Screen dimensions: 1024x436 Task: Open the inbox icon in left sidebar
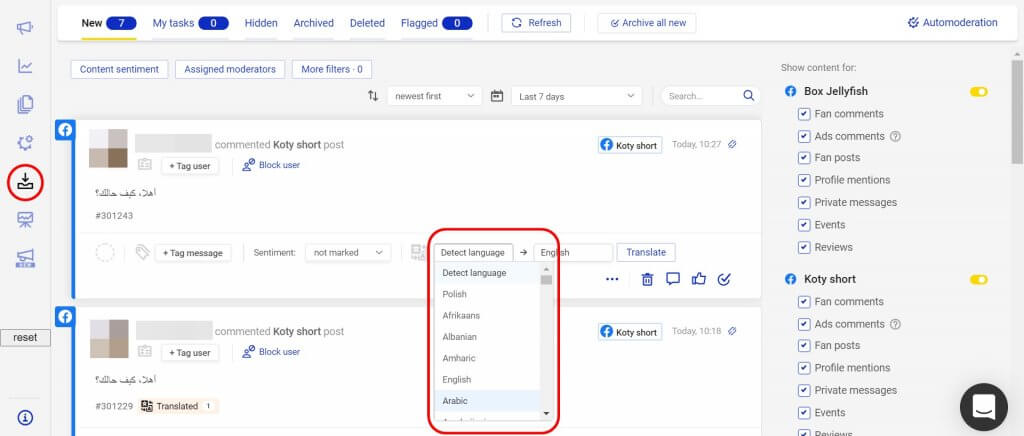pyautogui.click(x=25, y=181)
